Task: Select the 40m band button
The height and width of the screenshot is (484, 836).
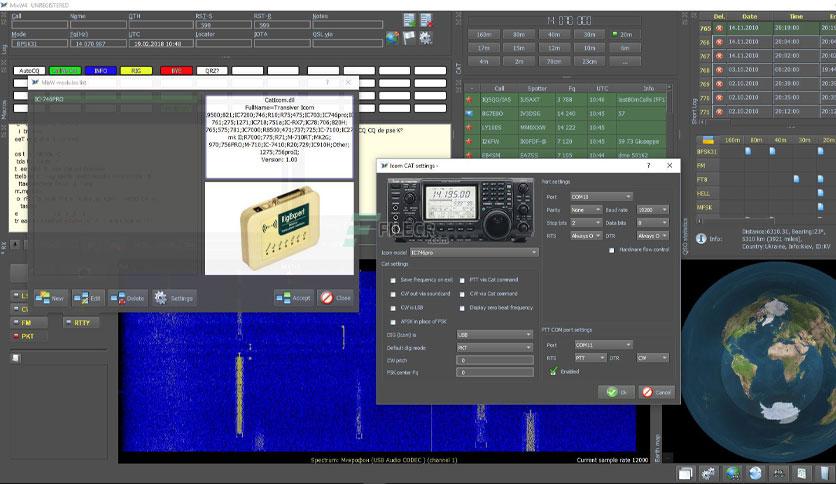Action: [554, 35]
